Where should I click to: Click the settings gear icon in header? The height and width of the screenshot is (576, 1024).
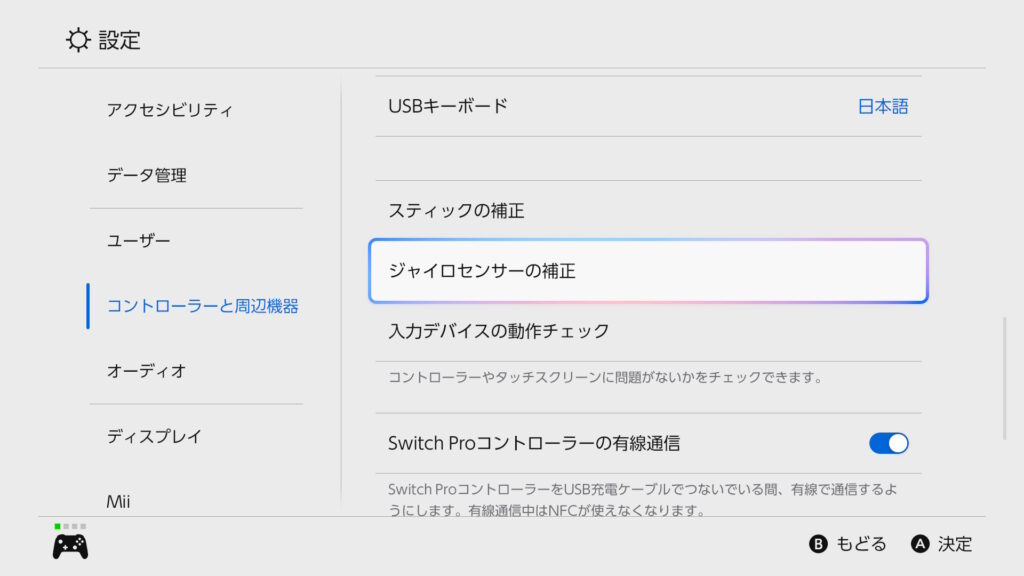point(77,40)
